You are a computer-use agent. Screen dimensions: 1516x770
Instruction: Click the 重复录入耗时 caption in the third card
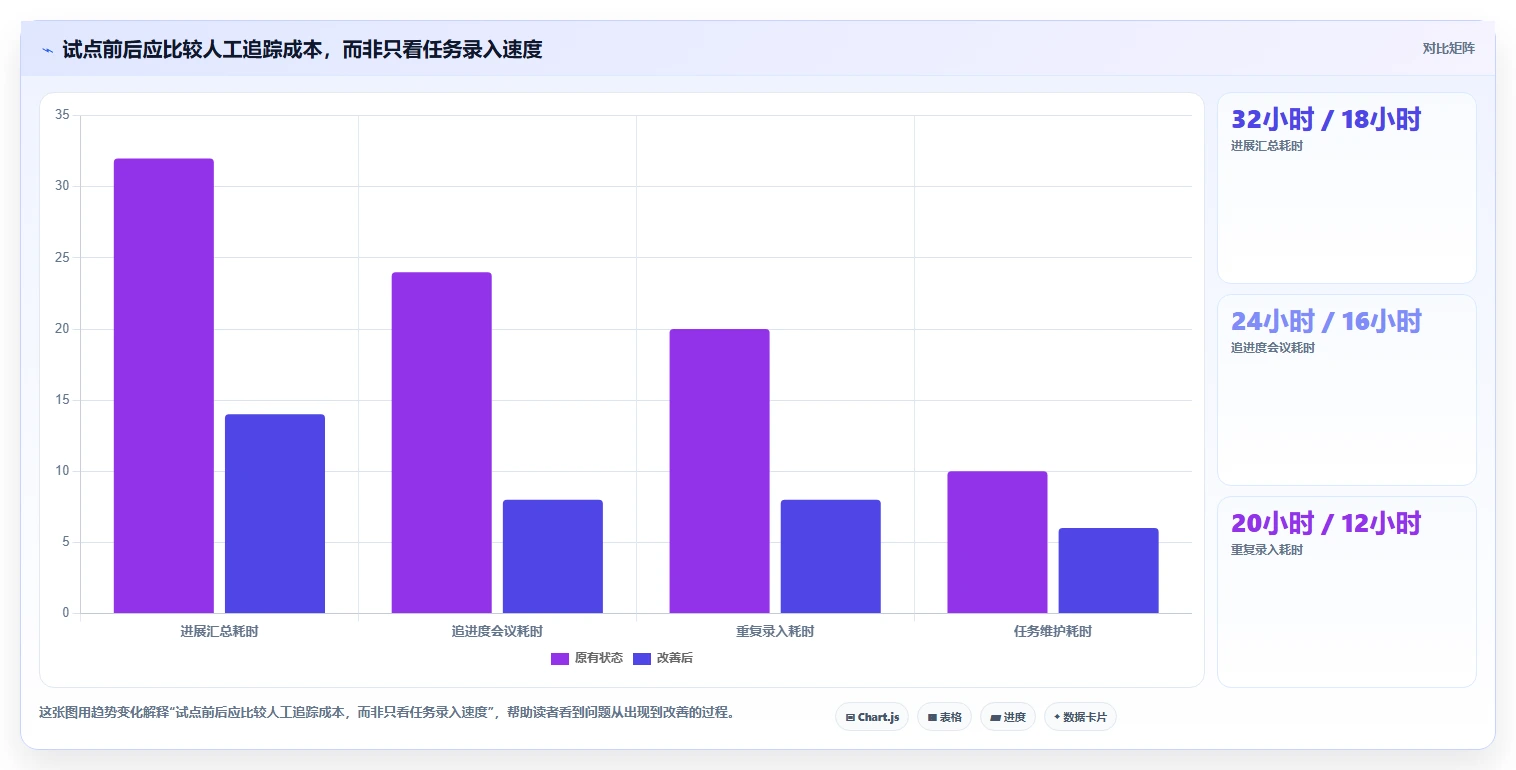1267,550
